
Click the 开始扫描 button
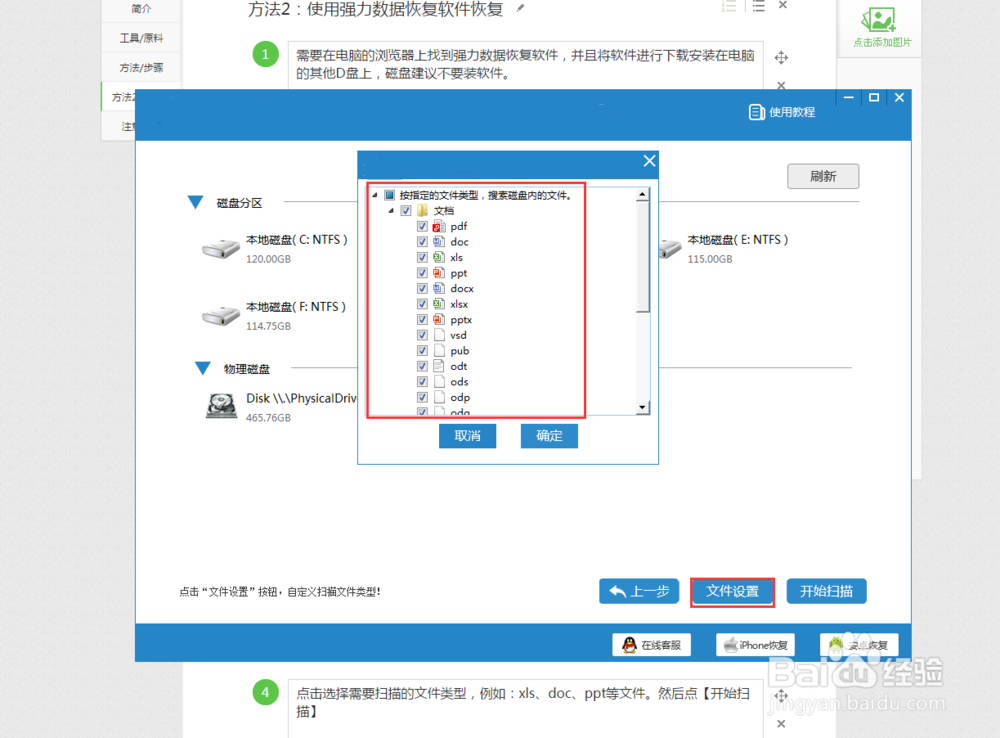[x=826, y=591]
